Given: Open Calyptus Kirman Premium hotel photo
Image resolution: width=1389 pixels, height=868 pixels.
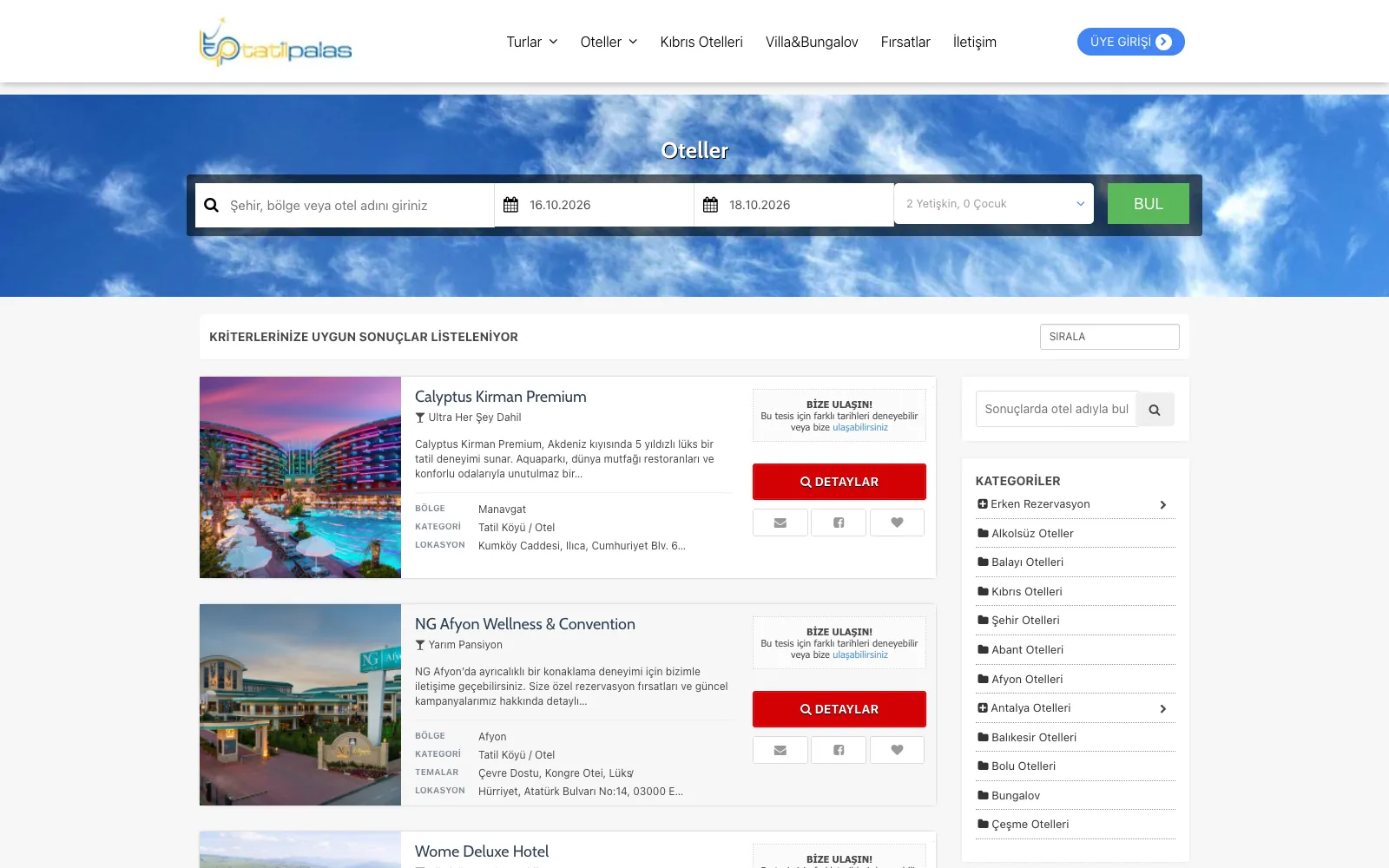Looking at the screenshot, I should click(300, 477).
